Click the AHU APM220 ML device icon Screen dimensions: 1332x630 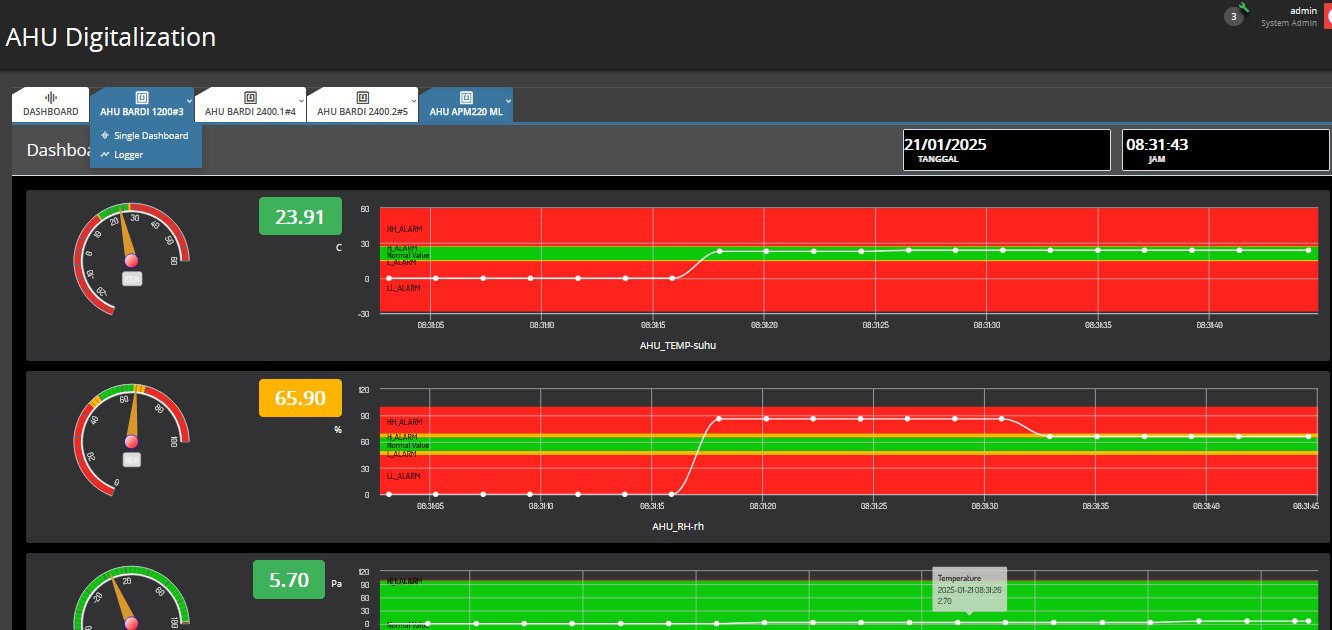466,98
